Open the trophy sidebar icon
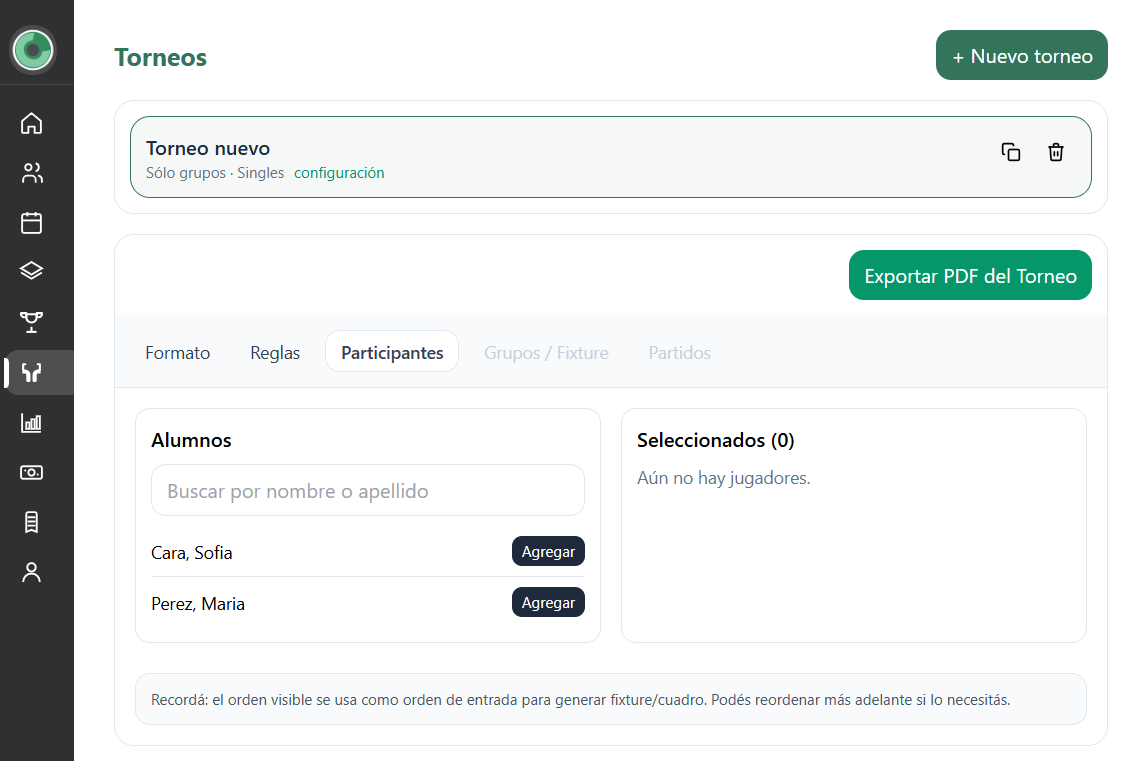1126x761 pixels. point(32,321)
